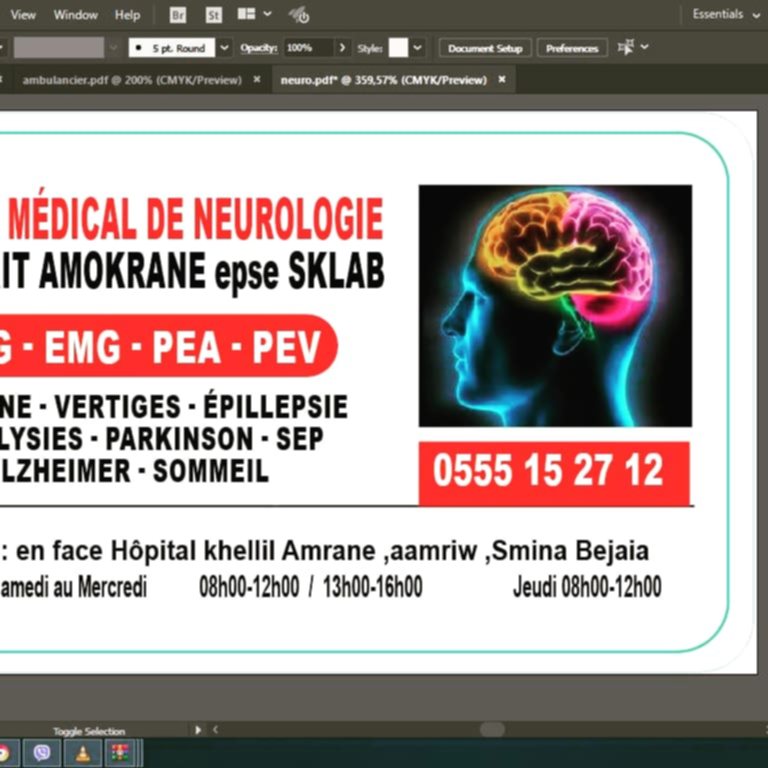Open Adobe Bridge via the Br icon

click(x=178, y=15)
